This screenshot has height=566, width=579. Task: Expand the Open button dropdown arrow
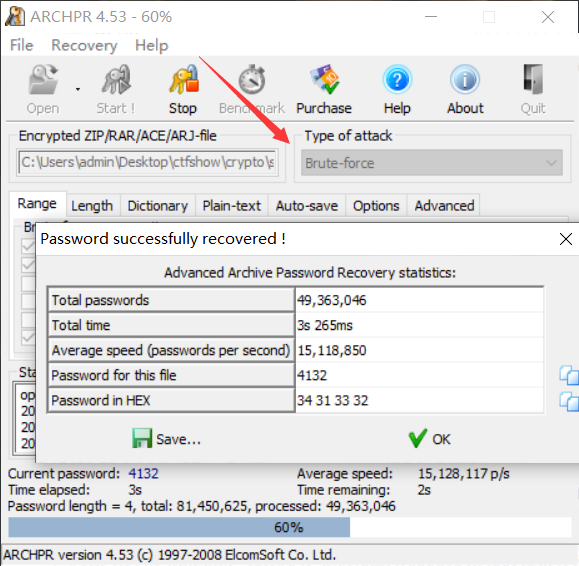click(78, 89)
